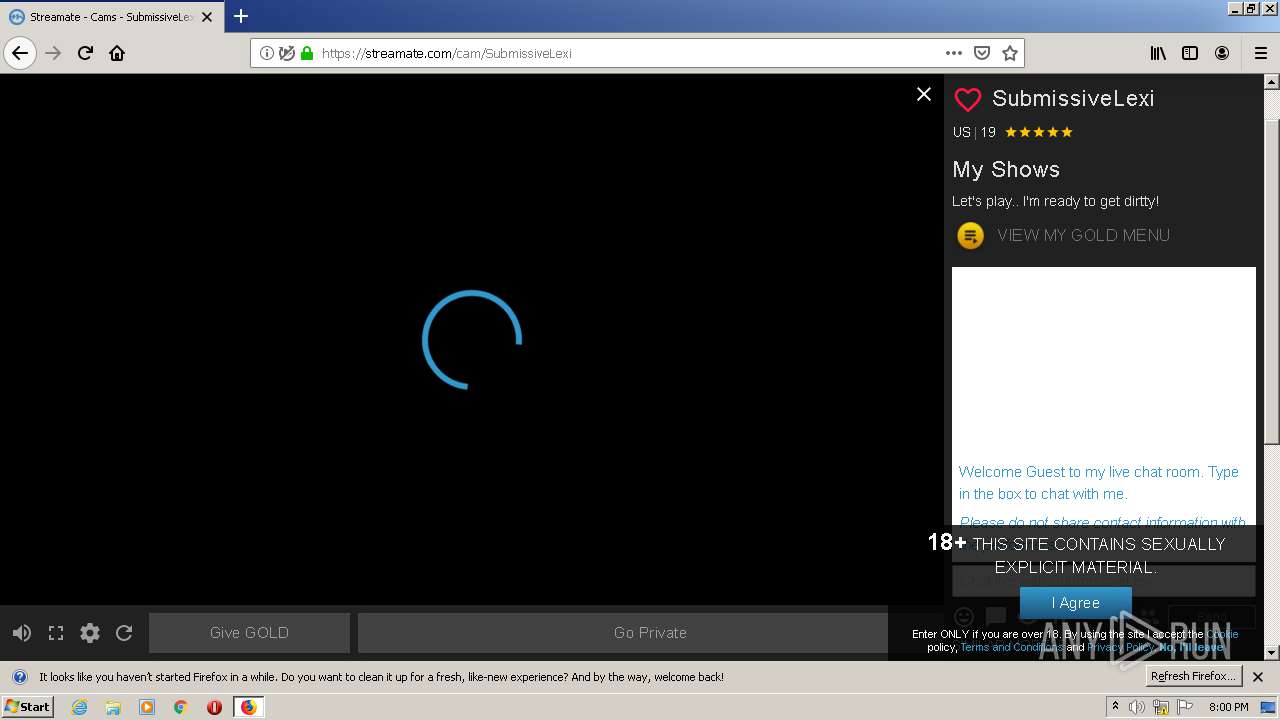Reload the page in Firefox
The width and height of the screenshot is (1280, 720).
85,53
